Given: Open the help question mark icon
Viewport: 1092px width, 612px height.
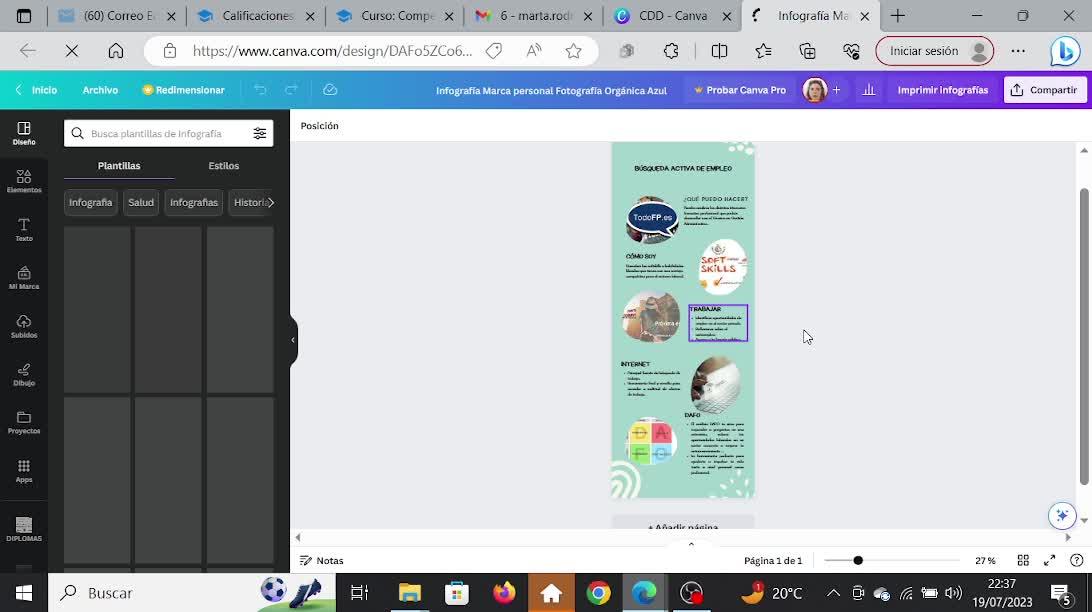Looking at the screenshot, I should (x=1077, y=560).
